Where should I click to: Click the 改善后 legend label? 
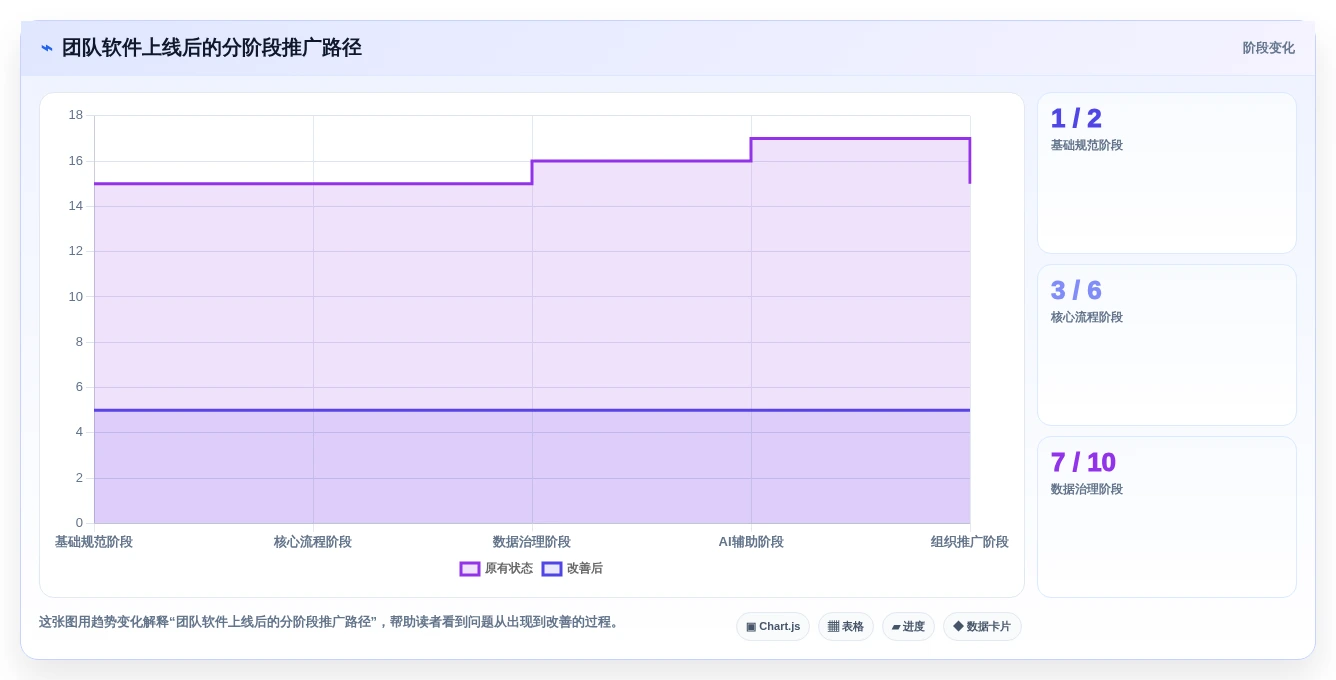(585, 569)
